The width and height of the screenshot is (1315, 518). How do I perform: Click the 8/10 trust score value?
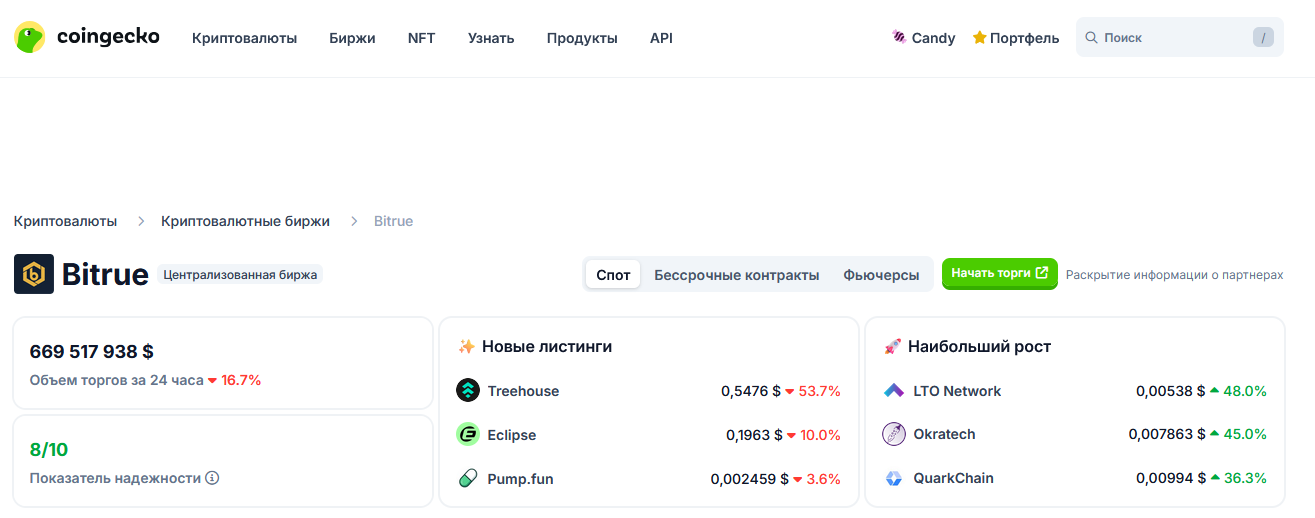click(x=49, y=449)
